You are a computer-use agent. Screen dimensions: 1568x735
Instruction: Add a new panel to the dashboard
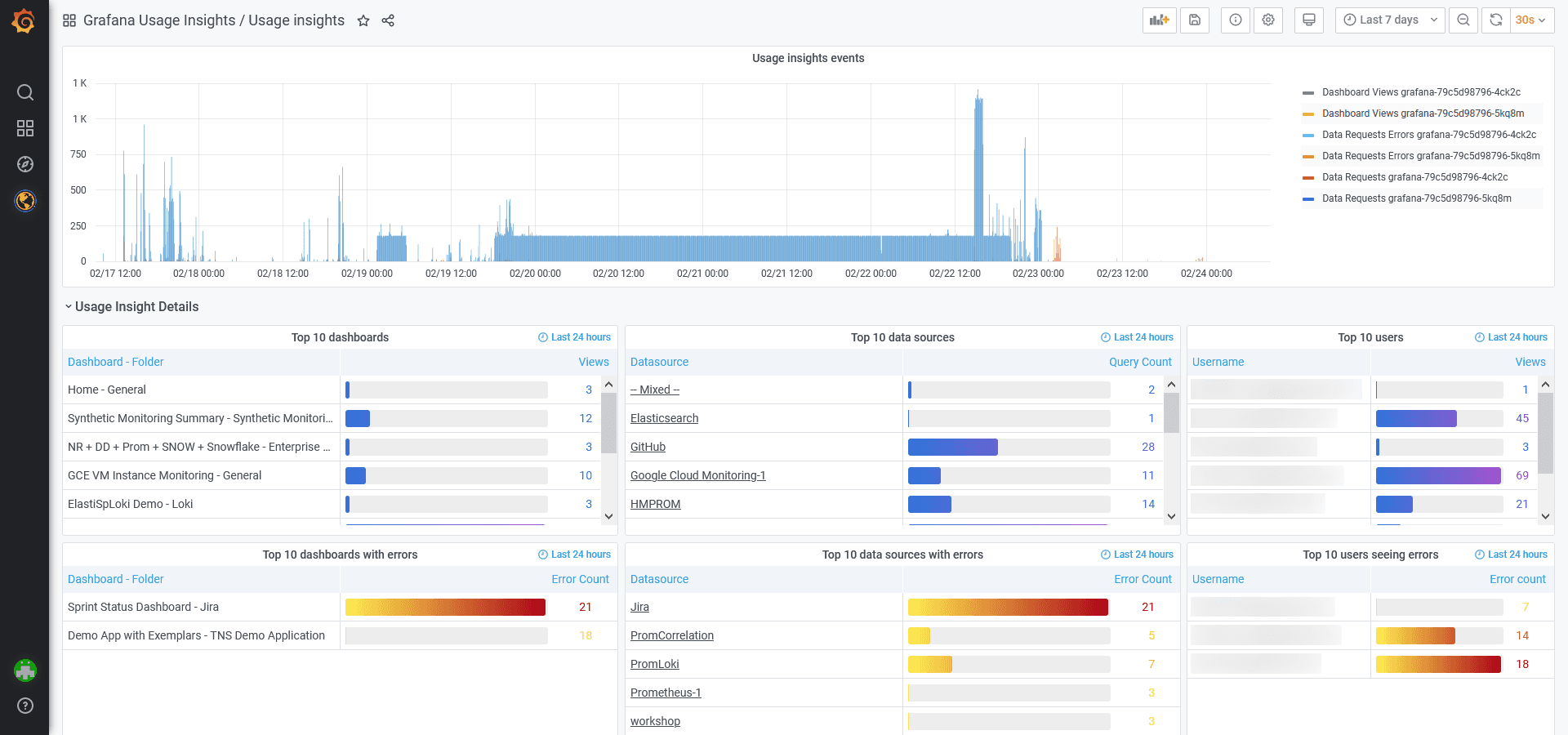1160,20
